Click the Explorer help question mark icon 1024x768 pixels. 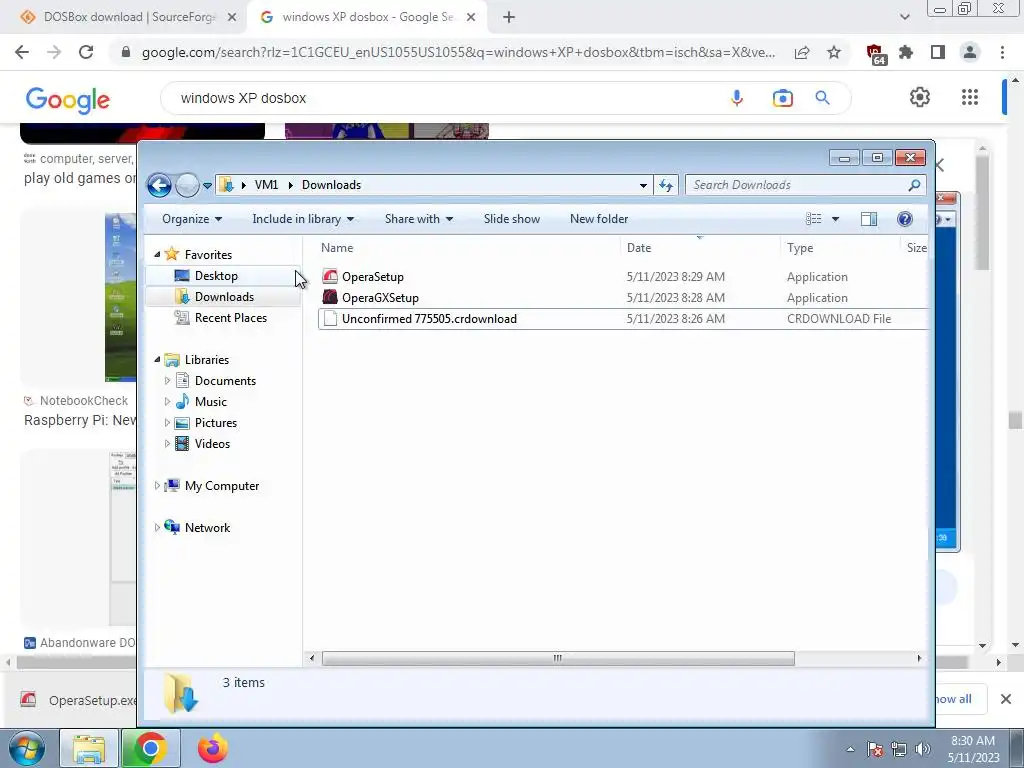(x=904, y=219)
